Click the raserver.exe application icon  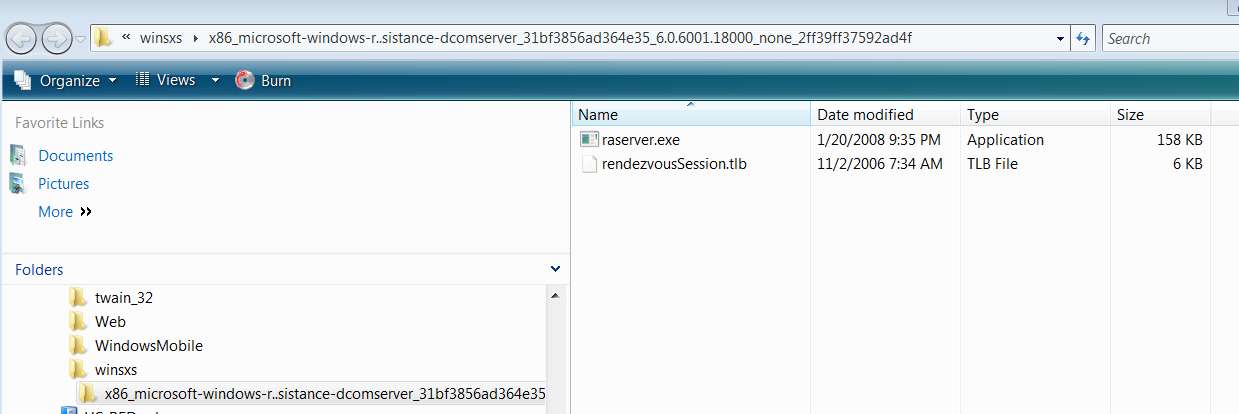tap(589, 140)
